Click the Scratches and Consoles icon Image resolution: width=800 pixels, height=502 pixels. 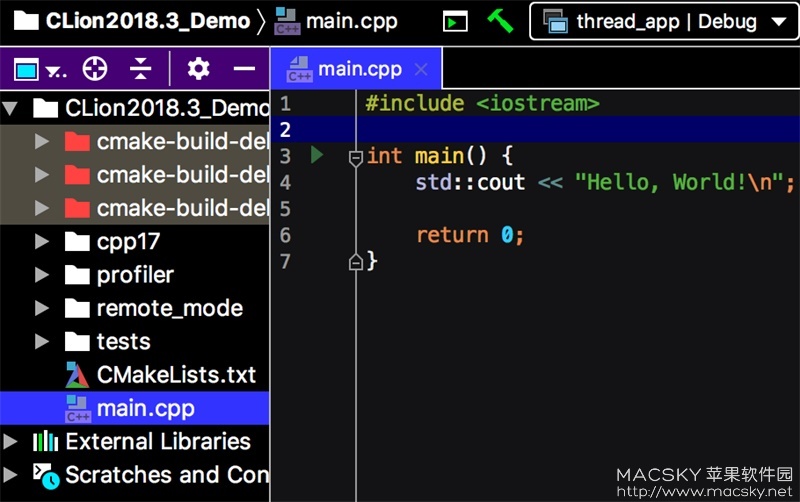click(x=46, y=475)
